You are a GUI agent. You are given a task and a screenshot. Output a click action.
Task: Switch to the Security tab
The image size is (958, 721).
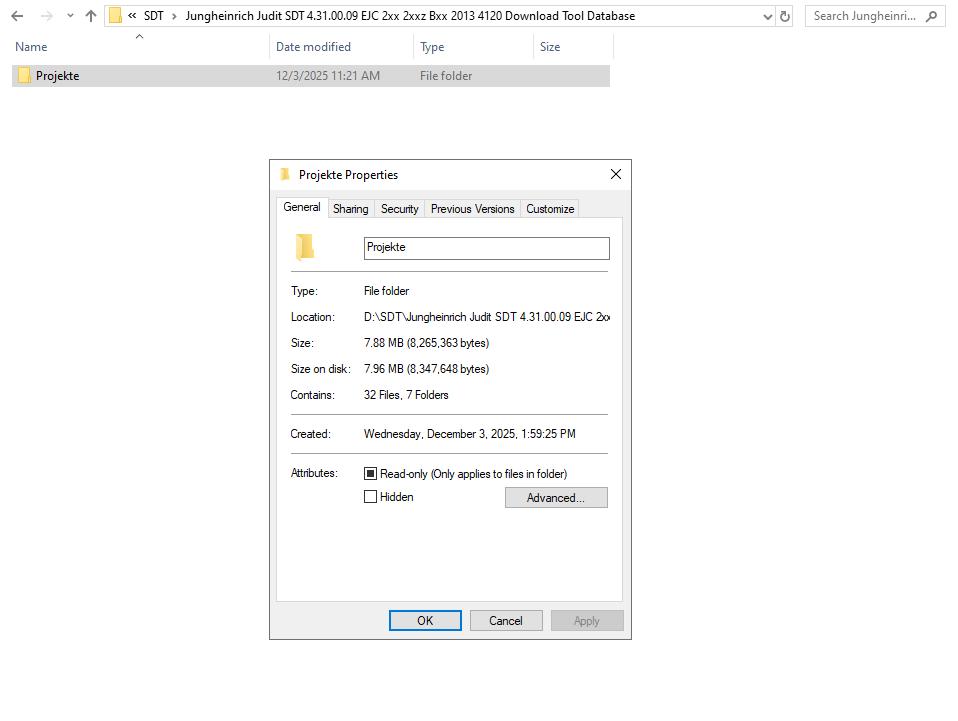pyautogui.click(x=400, y=209)
